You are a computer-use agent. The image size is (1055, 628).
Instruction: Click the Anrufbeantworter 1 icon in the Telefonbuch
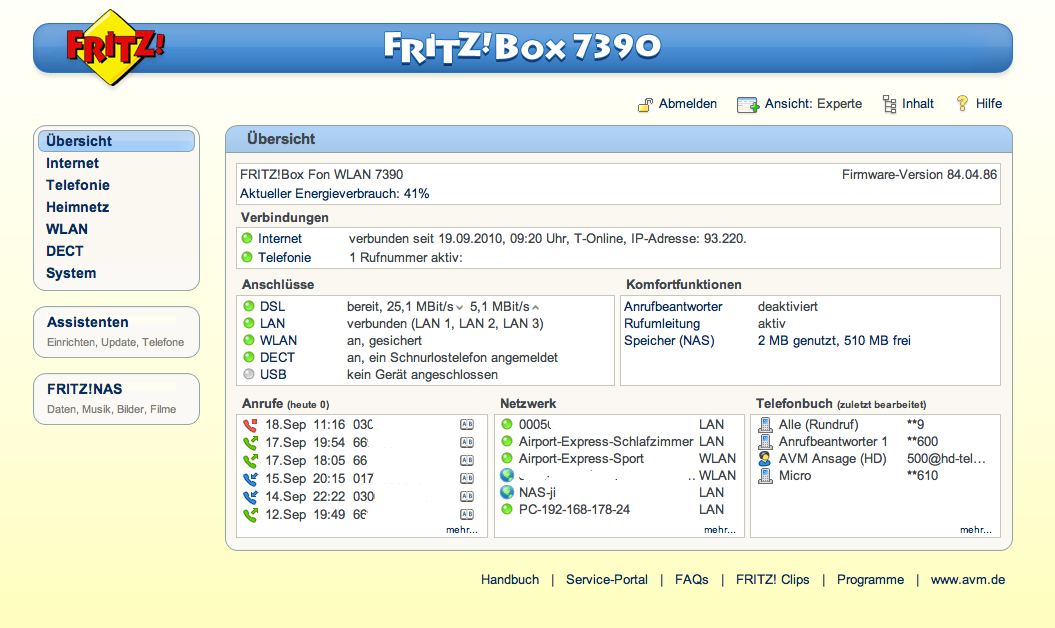pos(764,440)
